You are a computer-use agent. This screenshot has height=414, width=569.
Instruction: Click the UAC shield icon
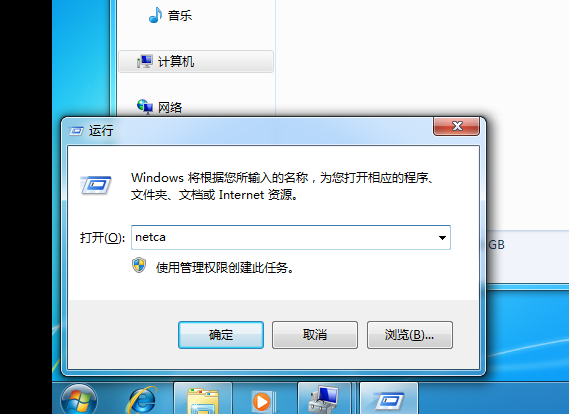point(139,266)
